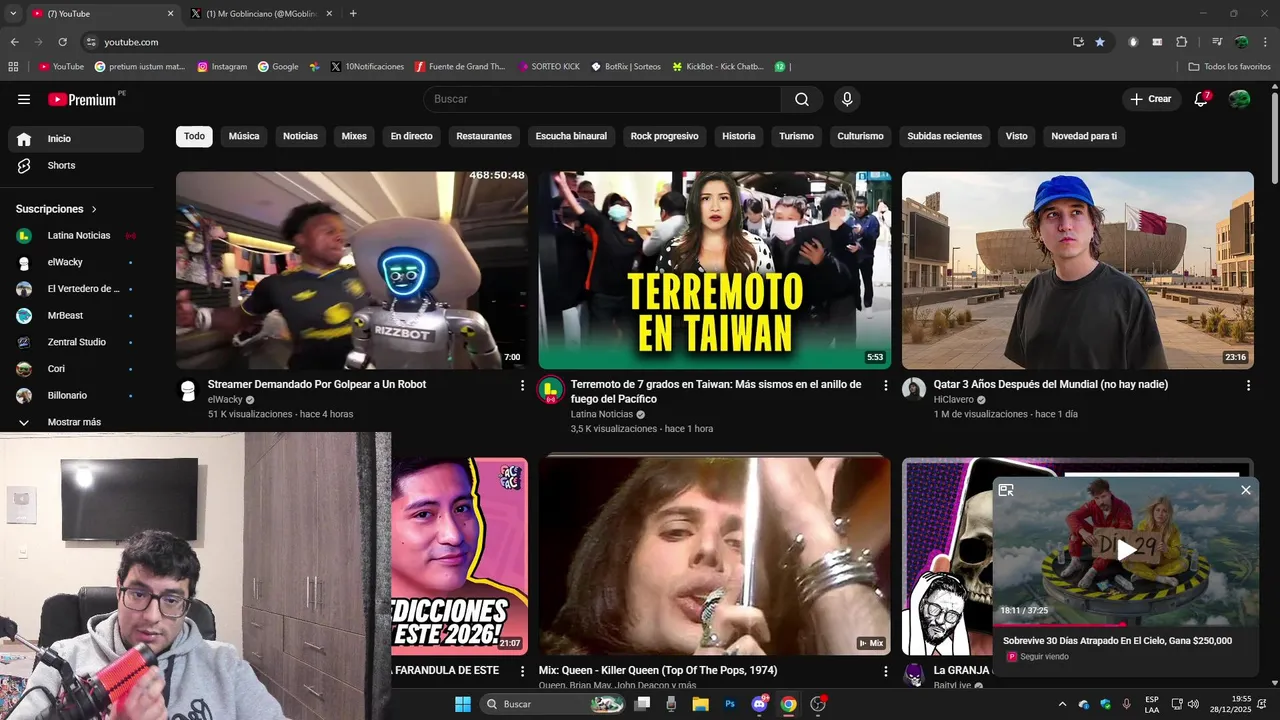Open Qatar stadium video thumbnail

[1078, 270]
